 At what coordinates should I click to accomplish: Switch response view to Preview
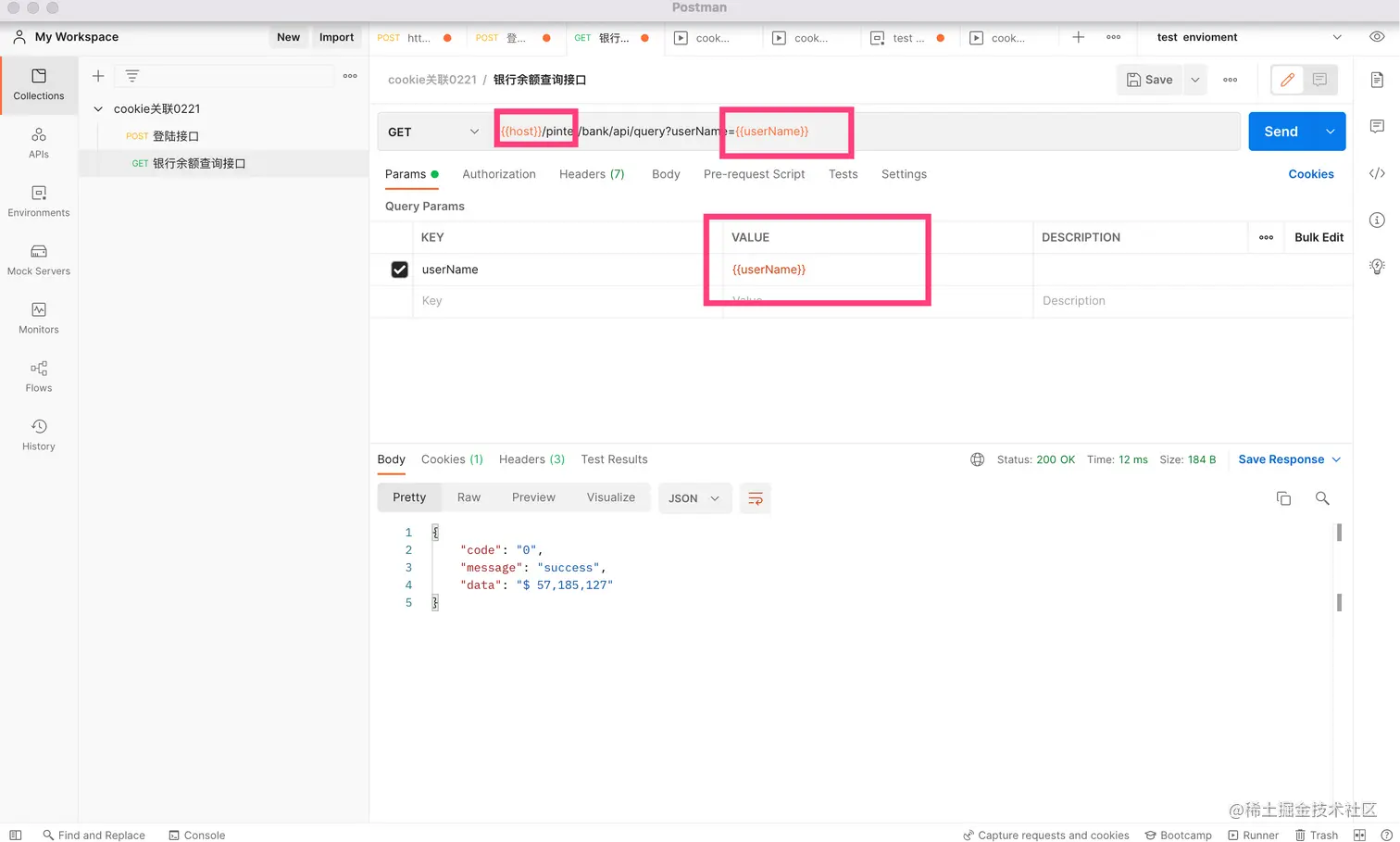533,497
